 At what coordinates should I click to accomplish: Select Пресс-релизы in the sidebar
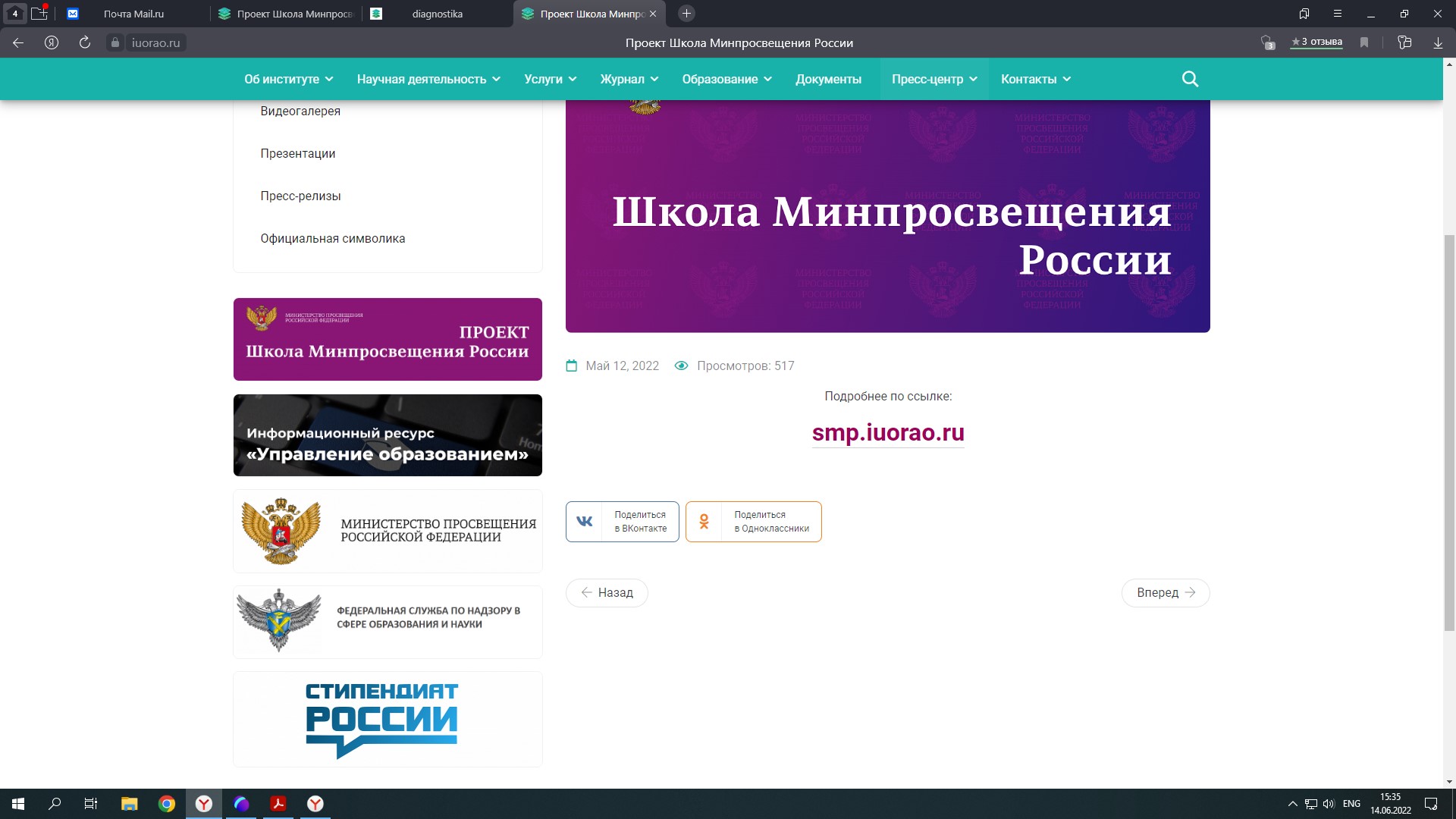coord(300,196)
